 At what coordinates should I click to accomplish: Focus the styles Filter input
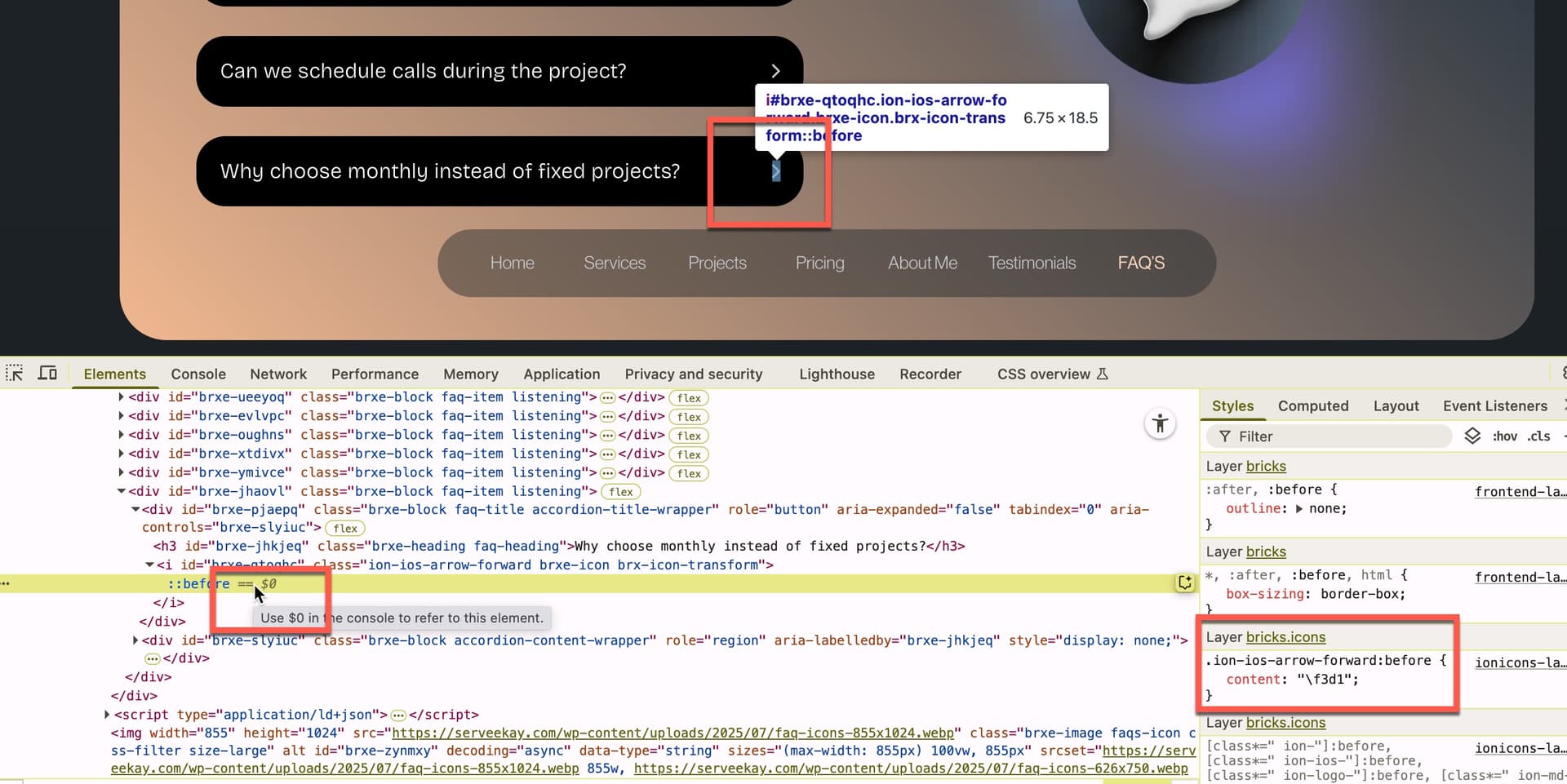point(1330,436)
